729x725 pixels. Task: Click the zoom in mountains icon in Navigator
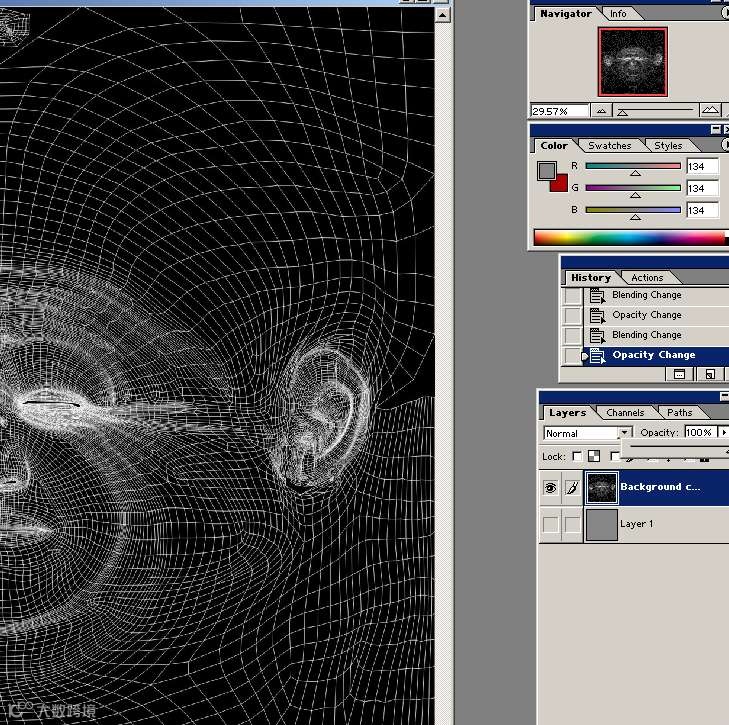710,111
